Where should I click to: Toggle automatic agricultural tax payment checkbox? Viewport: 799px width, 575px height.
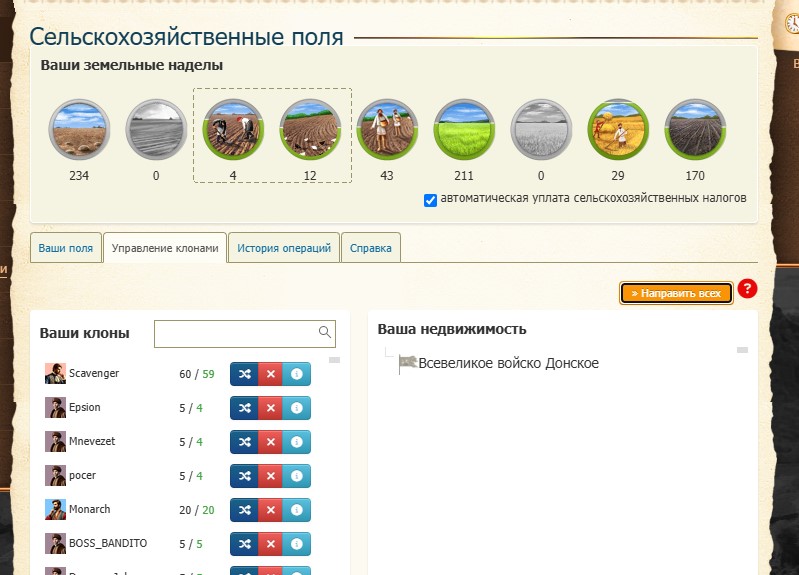click(430, 199)
